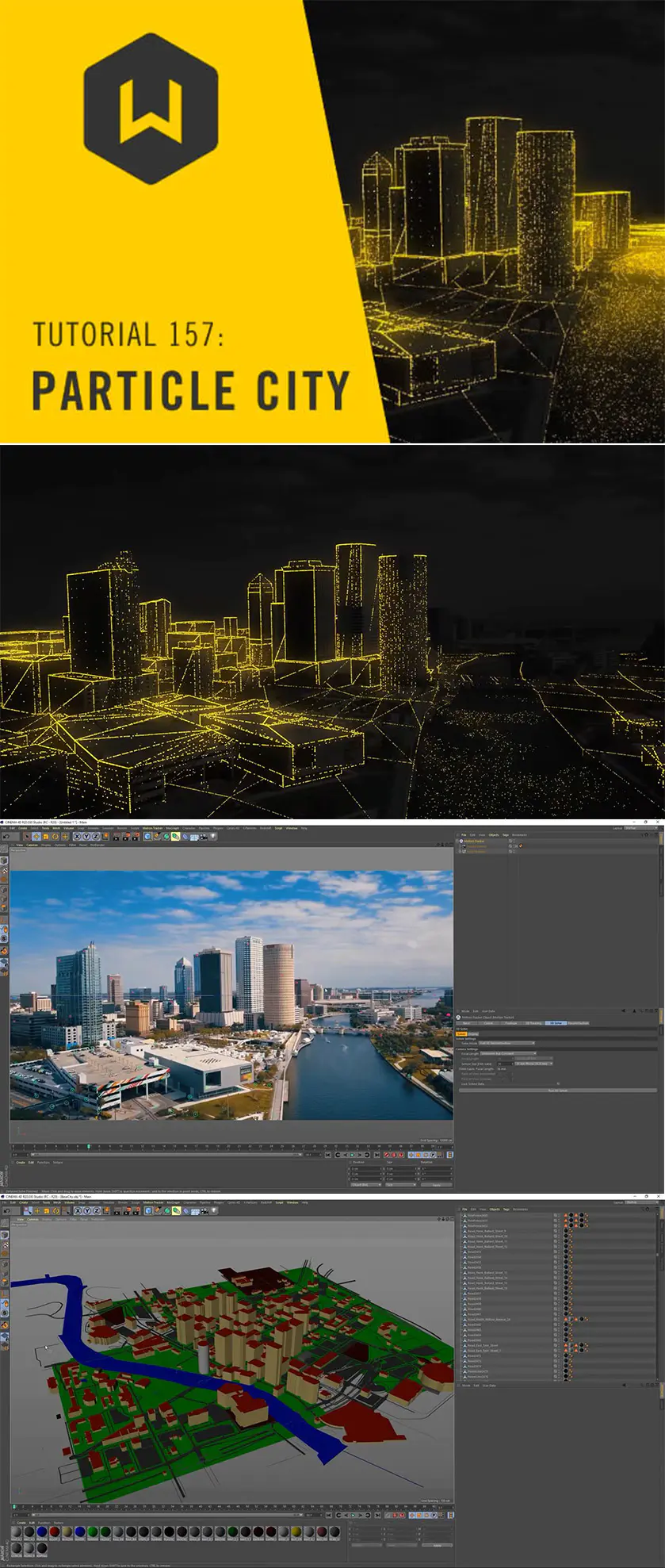Image resolution: width=665 pixels, height=1568 pixels.
Task: Open the Solve Mode dropdown
Action: (x=507, y=1043)
